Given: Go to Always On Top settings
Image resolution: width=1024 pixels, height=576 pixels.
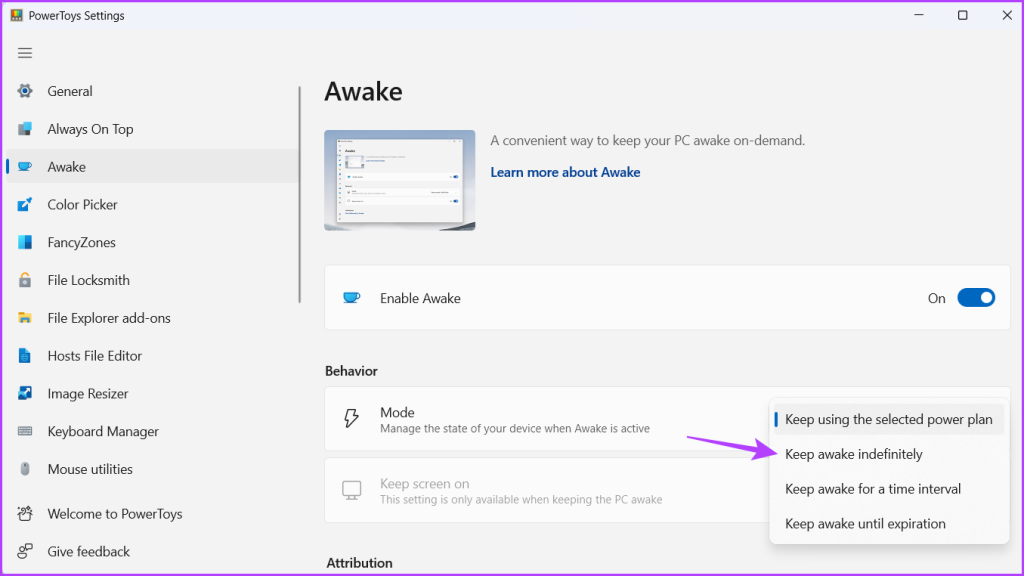Looking at the screenshot, I should click(152, 129).
